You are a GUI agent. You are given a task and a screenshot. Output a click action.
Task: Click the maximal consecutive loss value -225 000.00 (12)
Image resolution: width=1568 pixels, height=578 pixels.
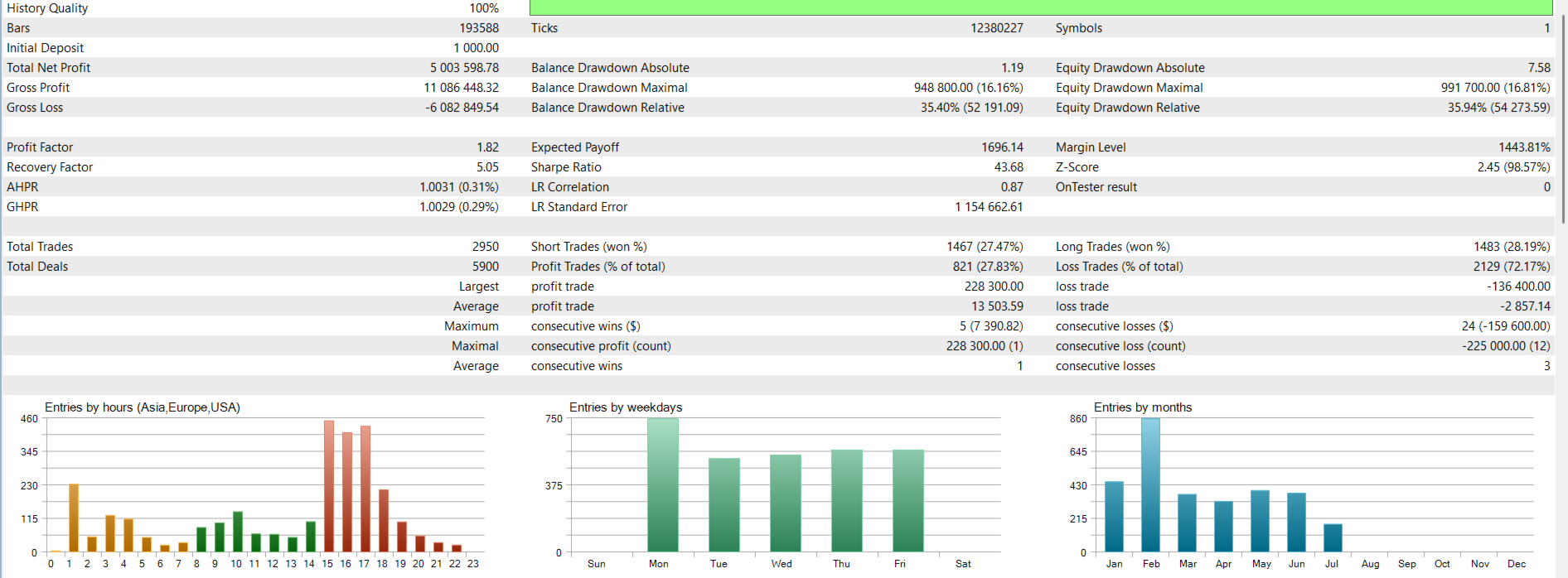[x=1506, y=346]
